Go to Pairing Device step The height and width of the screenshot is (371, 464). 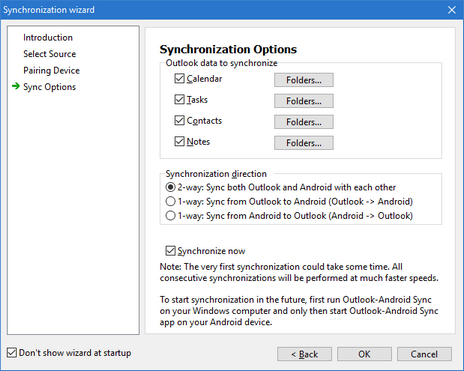click(52, 71)
